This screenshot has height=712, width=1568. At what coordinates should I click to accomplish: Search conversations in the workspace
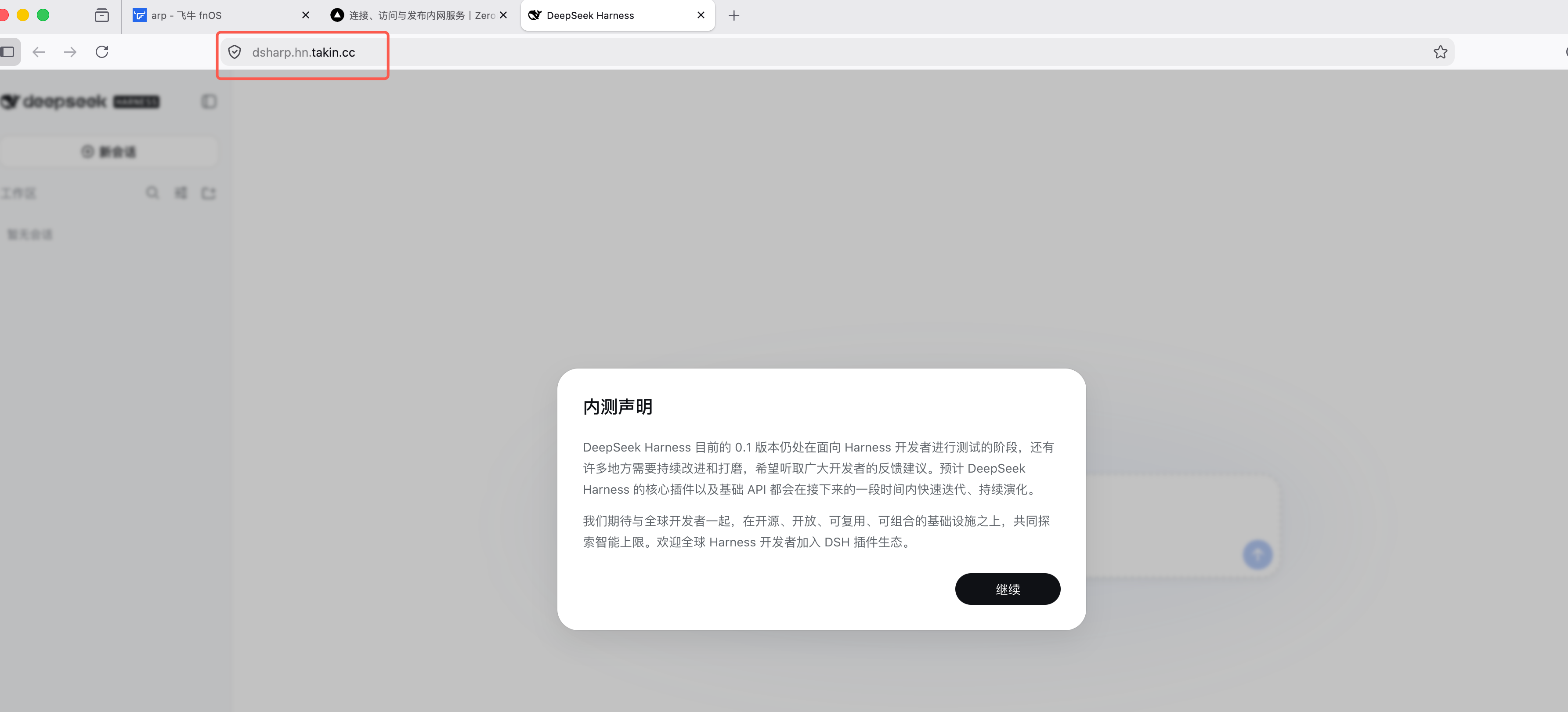[152, 193]
